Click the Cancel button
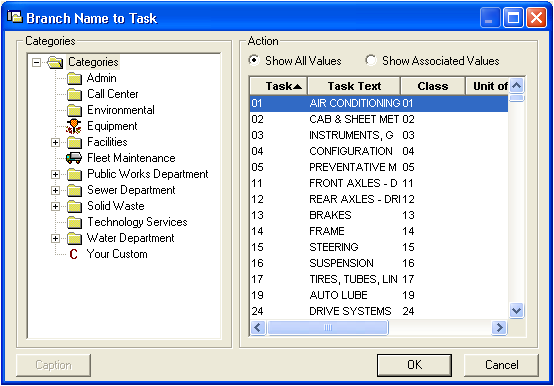Screen dimensions: 554x386 click(x=501, y=365)
